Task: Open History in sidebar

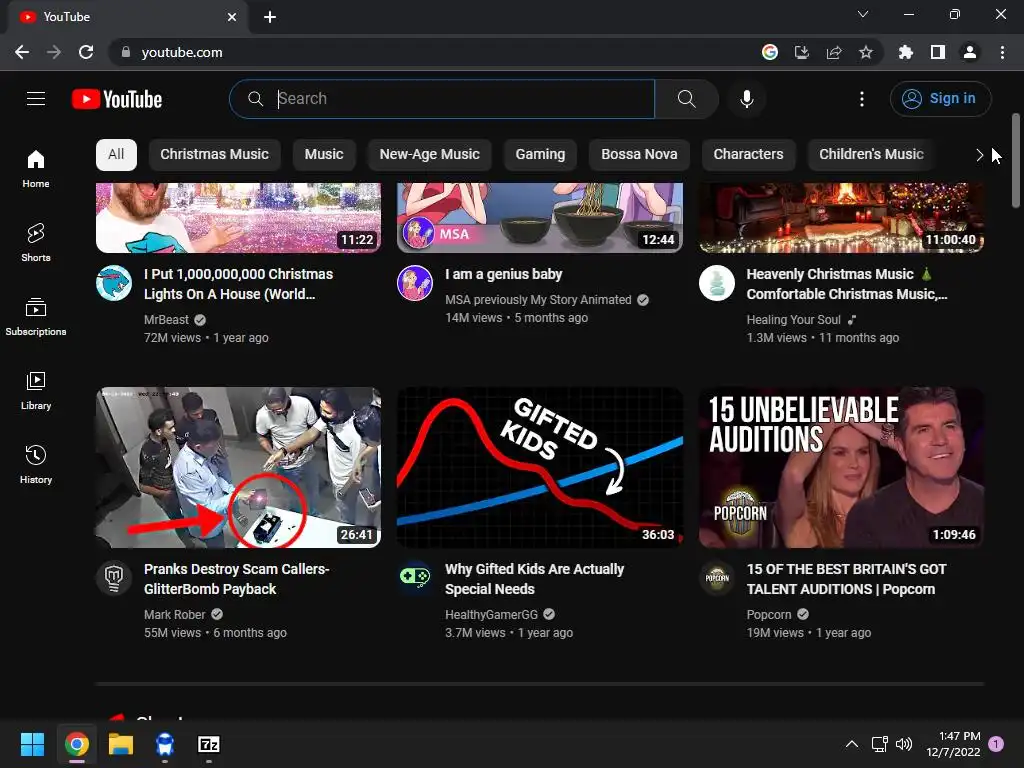Action: [36, 464]
